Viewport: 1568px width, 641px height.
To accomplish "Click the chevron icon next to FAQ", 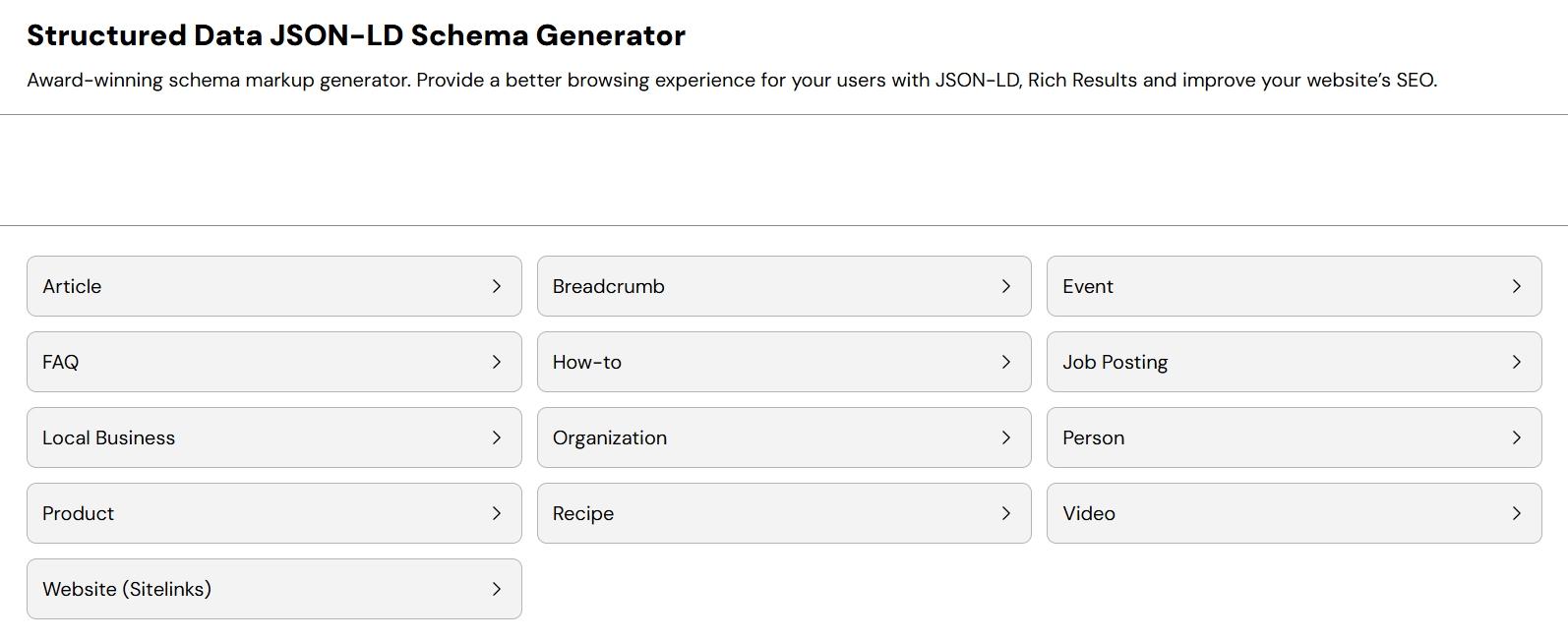I will click(x=497, y=362).
